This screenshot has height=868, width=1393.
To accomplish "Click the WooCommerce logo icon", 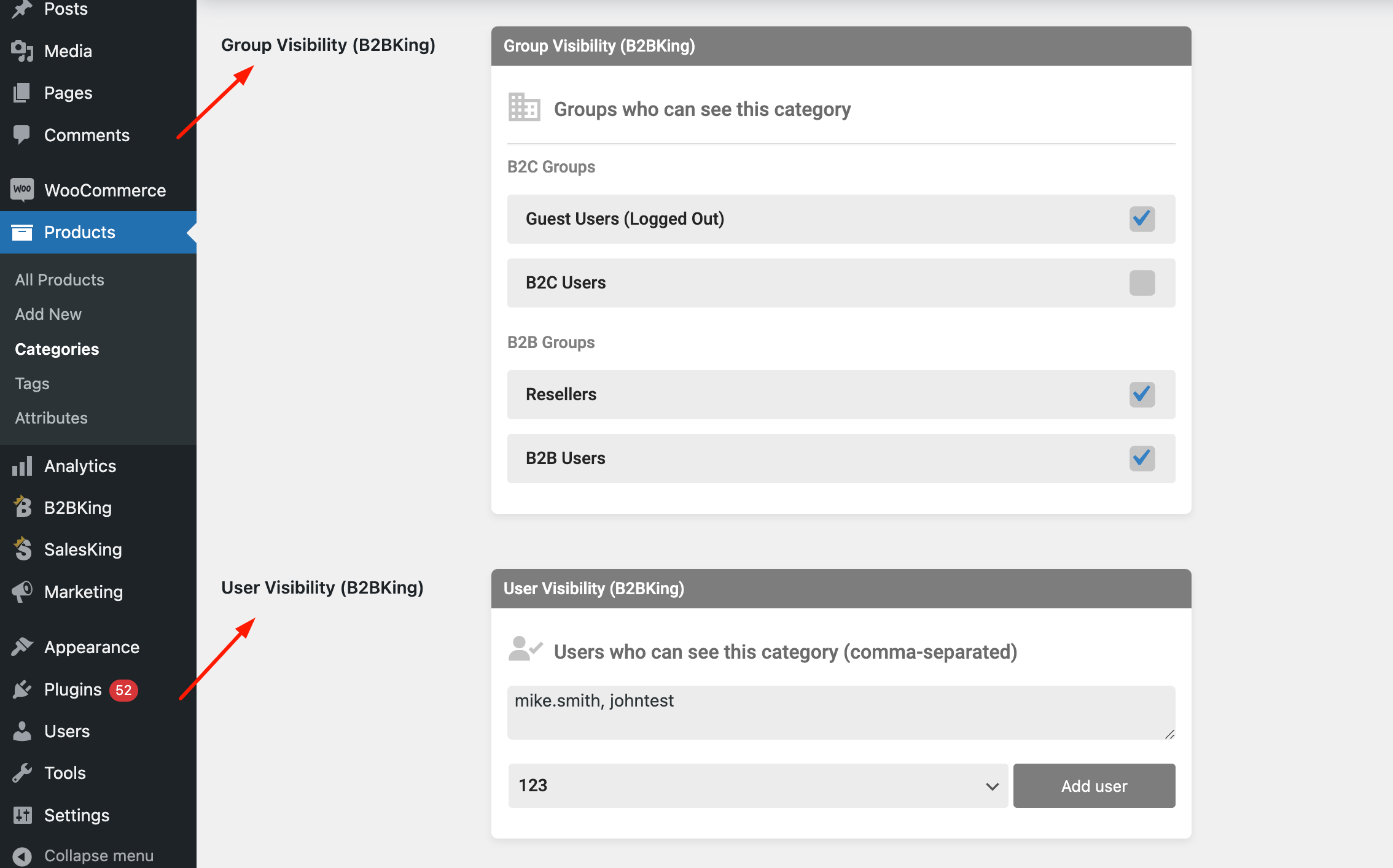I will tap(22, 190).
